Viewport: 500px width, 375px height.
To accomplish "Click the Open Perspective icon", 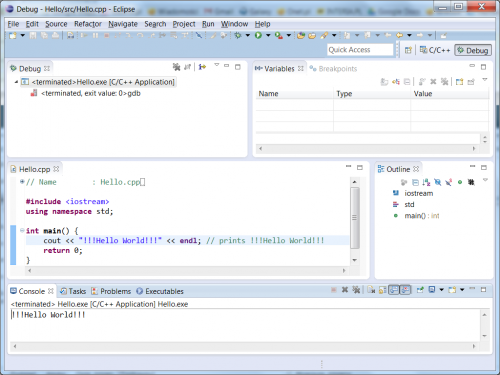I will coord(408,50).
